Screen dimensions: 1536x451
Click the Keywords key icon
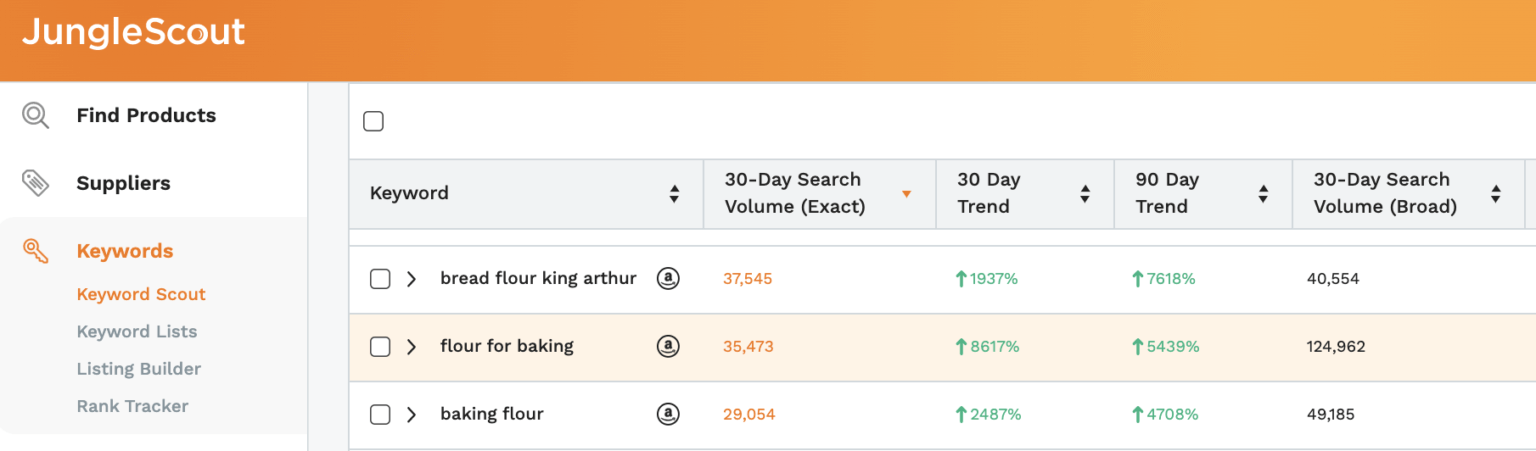tap(36, 251)
